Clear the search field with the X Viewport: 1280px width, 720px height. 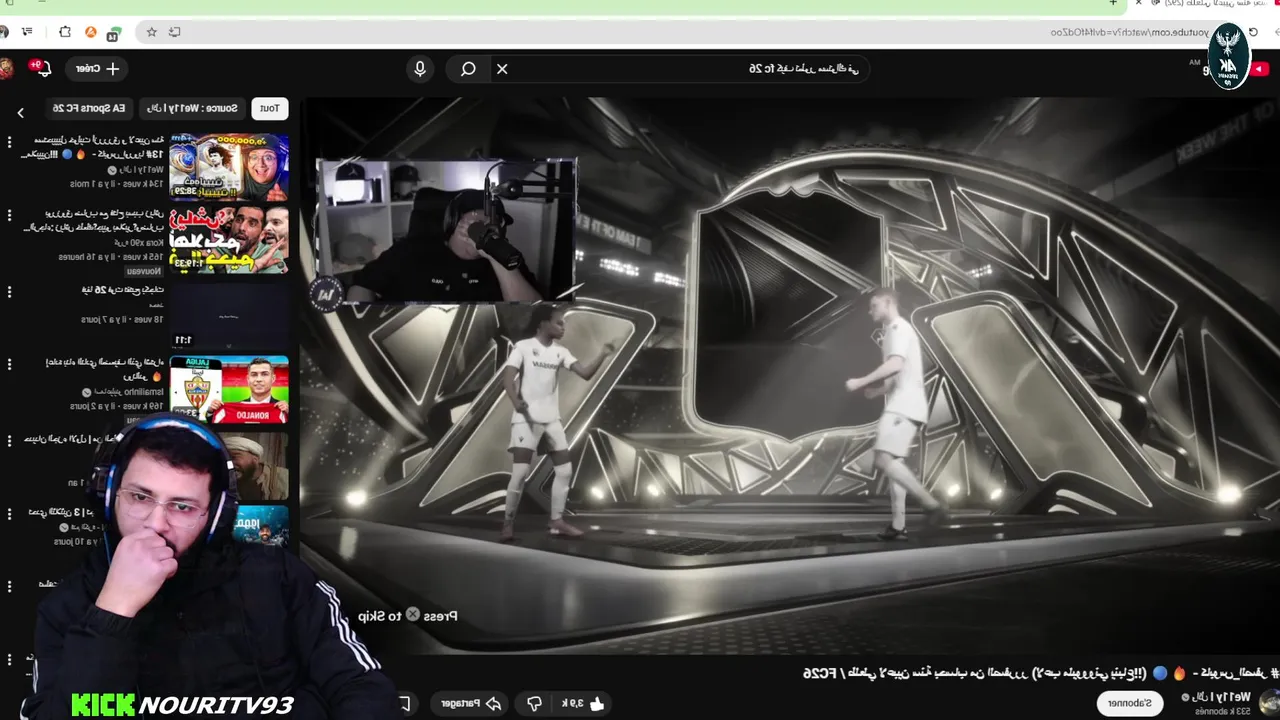pyautogui.click(x=502, y=69)
